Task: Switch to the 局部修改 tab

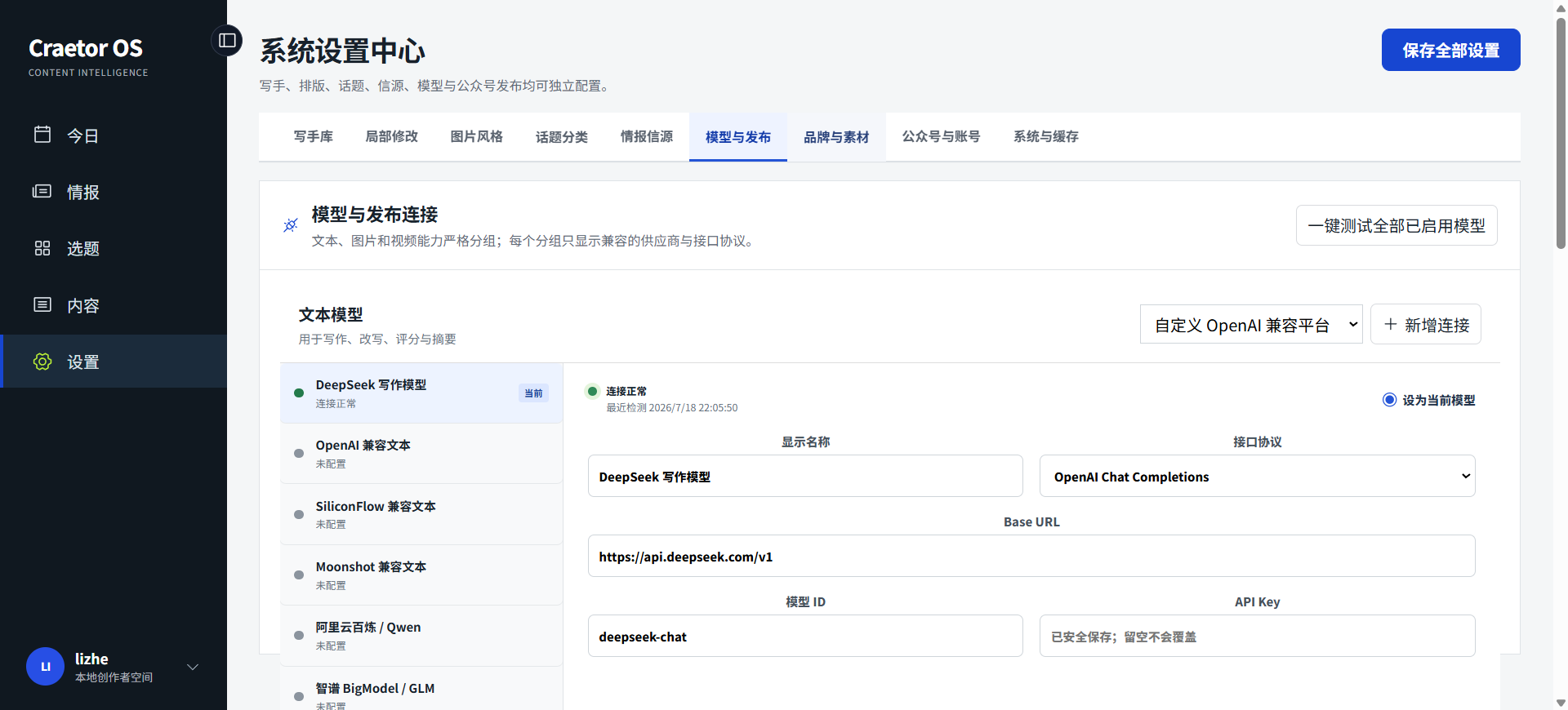Action: click(392, 136)
